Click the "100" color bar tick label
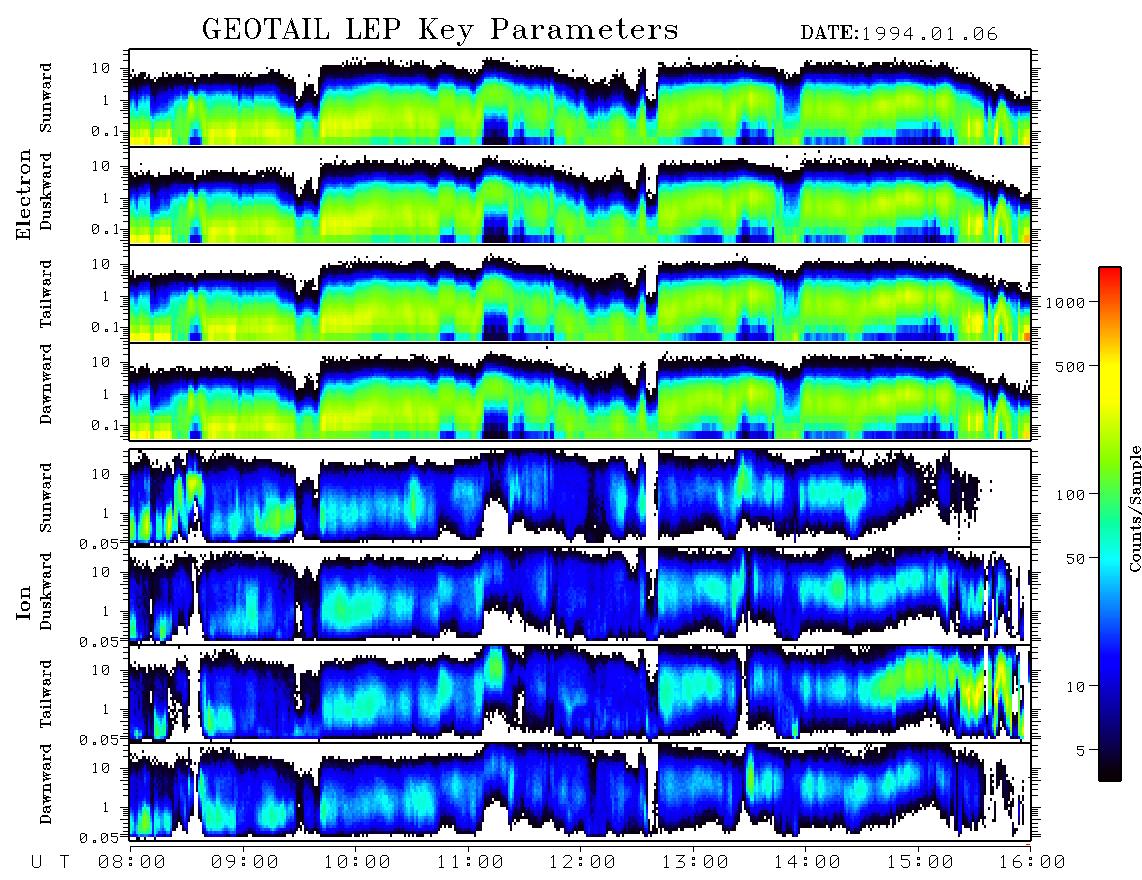 click(x=1071, y=495)
